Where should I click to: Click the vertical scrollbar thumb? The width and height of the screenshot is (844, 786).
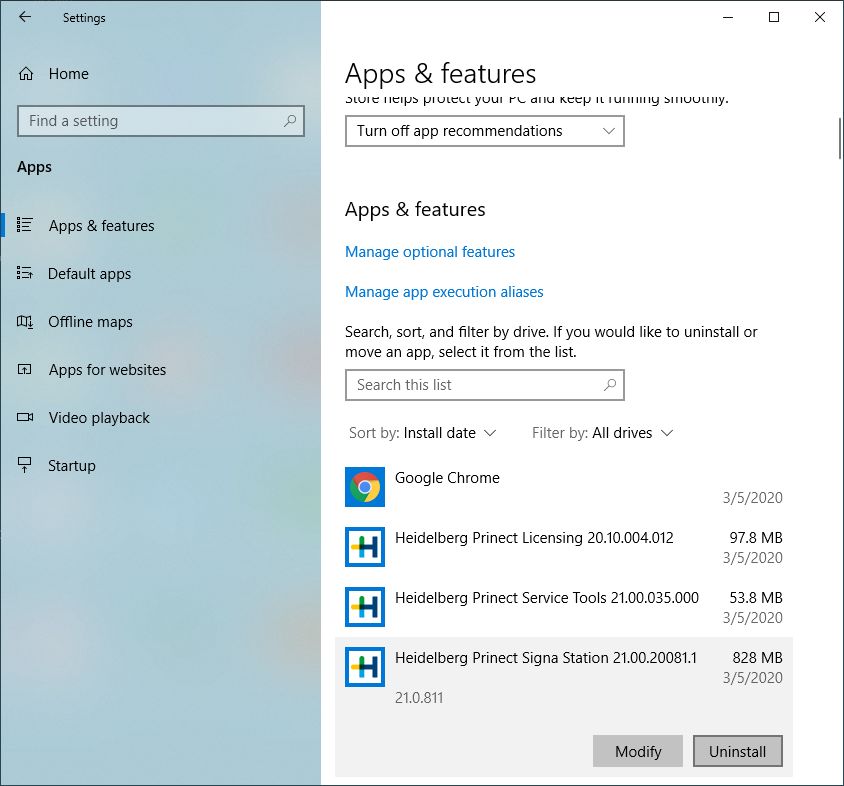click(x=840, y=138)
